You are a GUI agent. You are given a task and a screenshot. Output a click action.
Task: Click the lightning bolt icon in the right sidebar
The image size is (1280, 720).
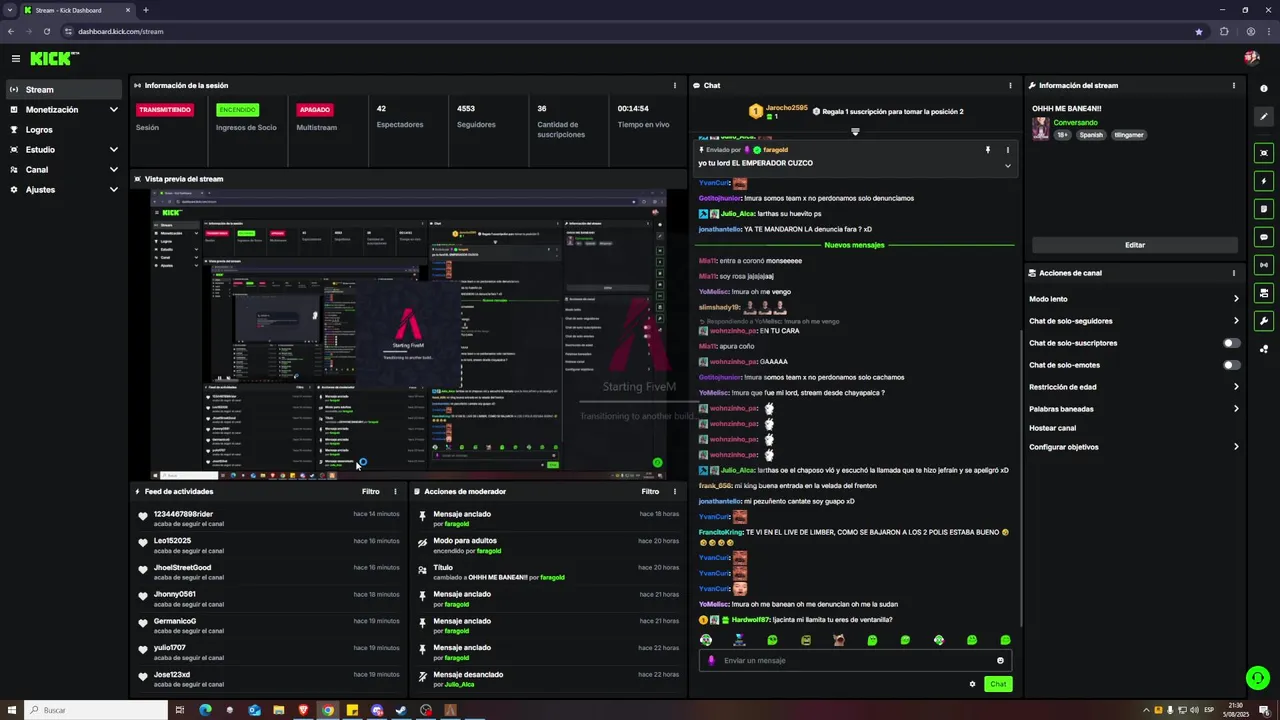click(x=1264, y=181)
